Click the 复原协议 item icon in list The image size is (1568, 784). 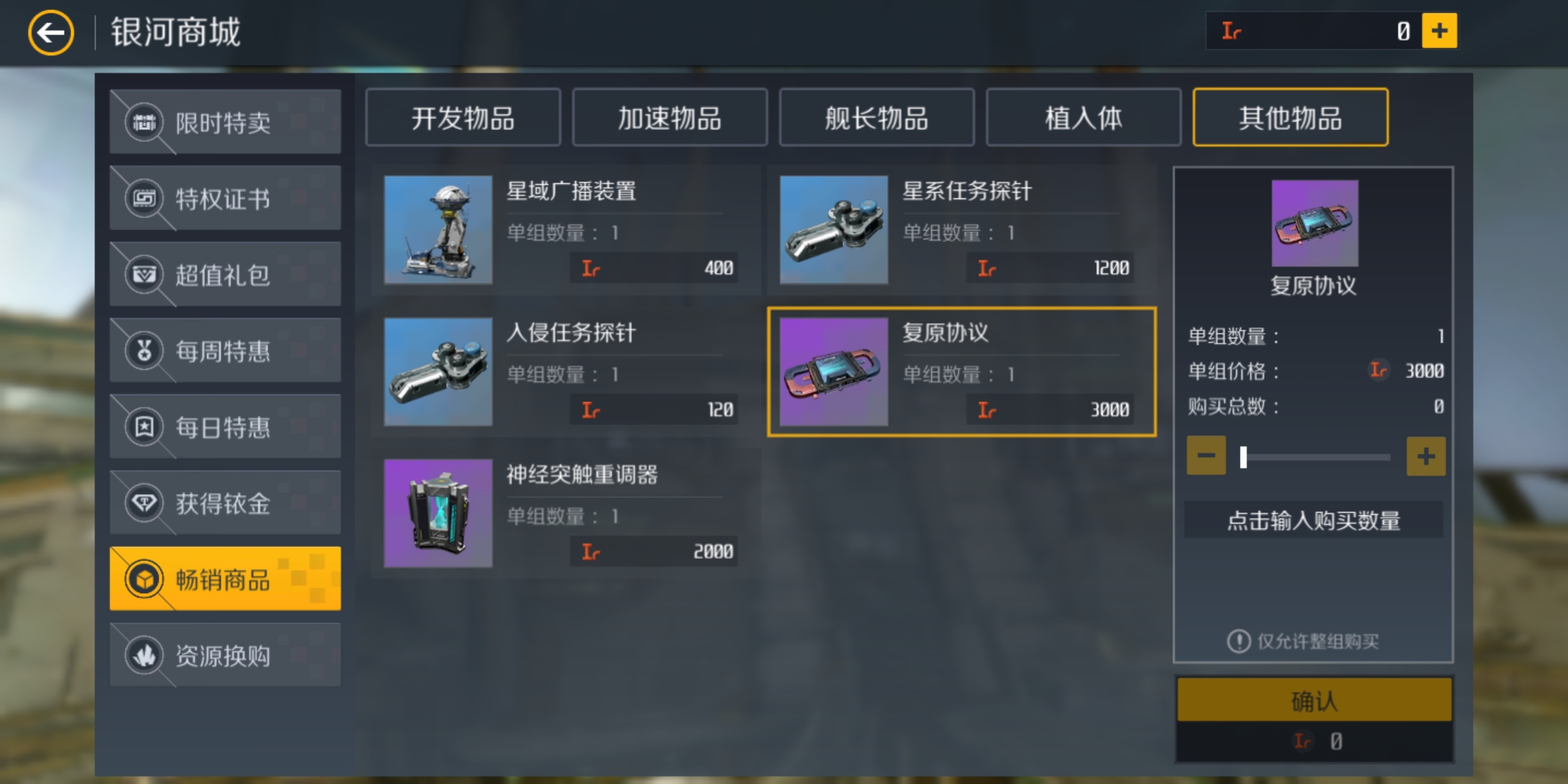(x=833, y=372)
